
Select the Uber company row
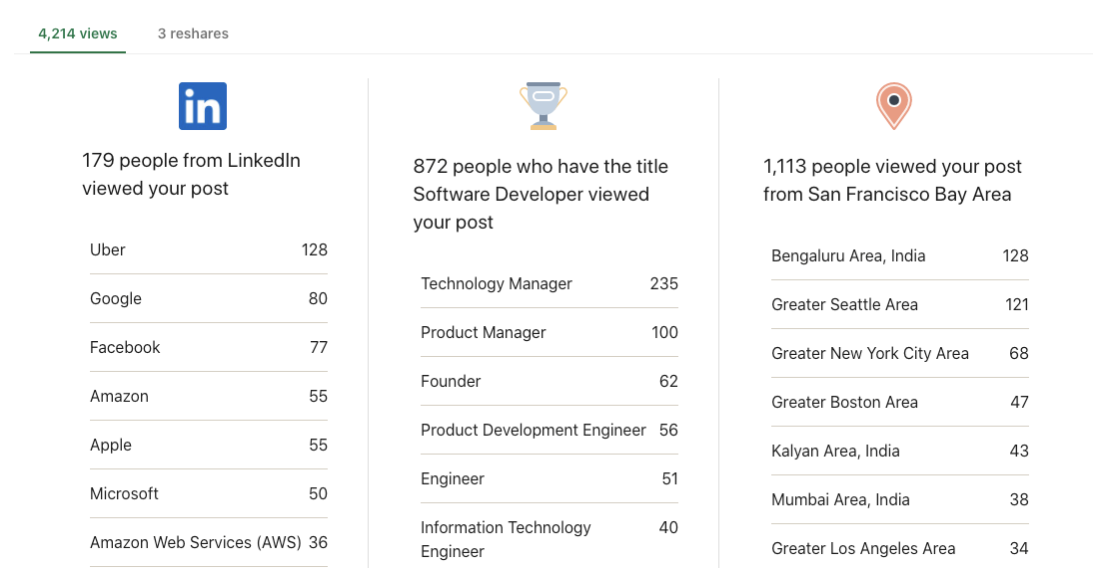(x=208, y=250)
